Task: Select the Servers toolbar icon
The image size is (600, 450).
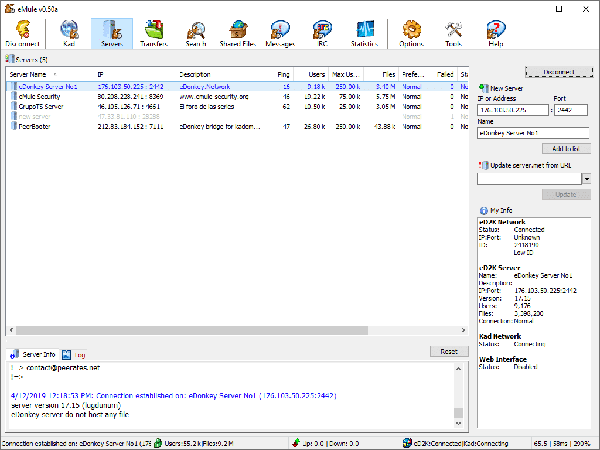Action: click(112, 33)
